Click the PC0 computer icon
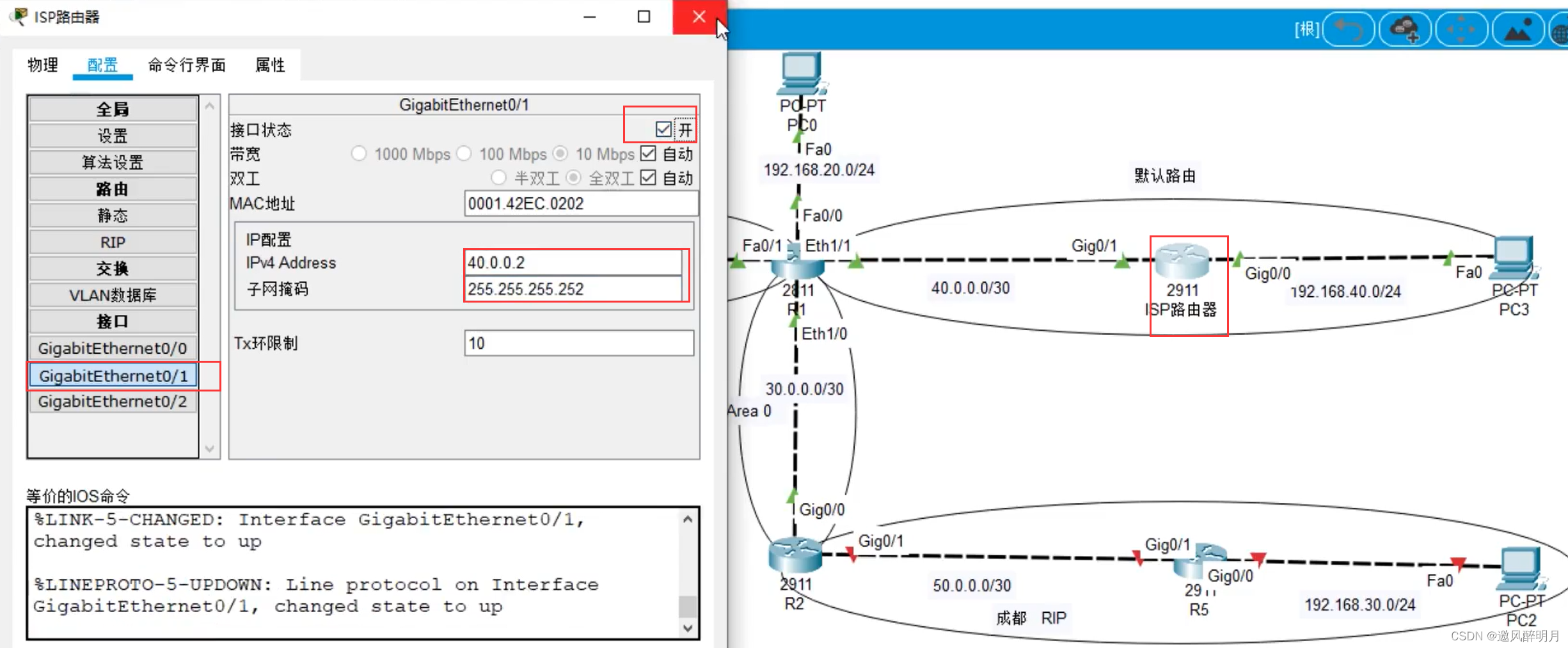 click(800, 74)
